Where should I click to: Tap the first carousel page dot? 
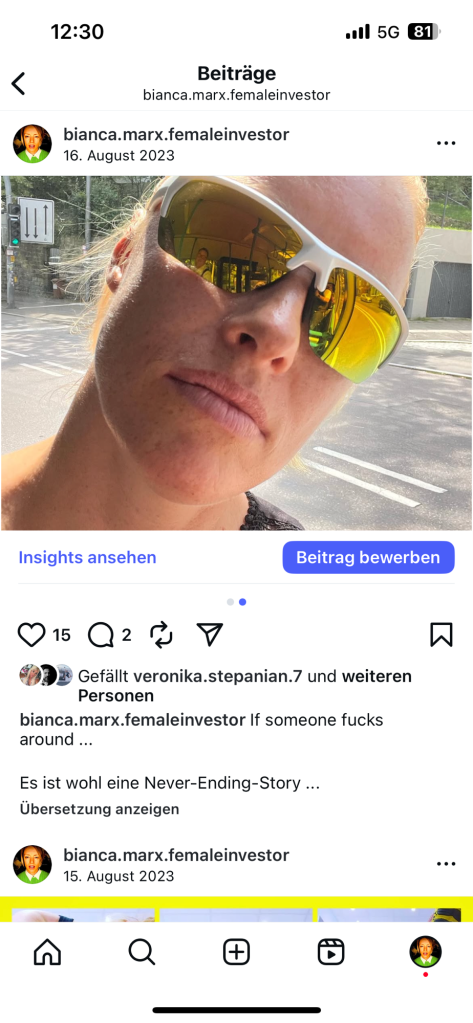[x=230, y=602]
